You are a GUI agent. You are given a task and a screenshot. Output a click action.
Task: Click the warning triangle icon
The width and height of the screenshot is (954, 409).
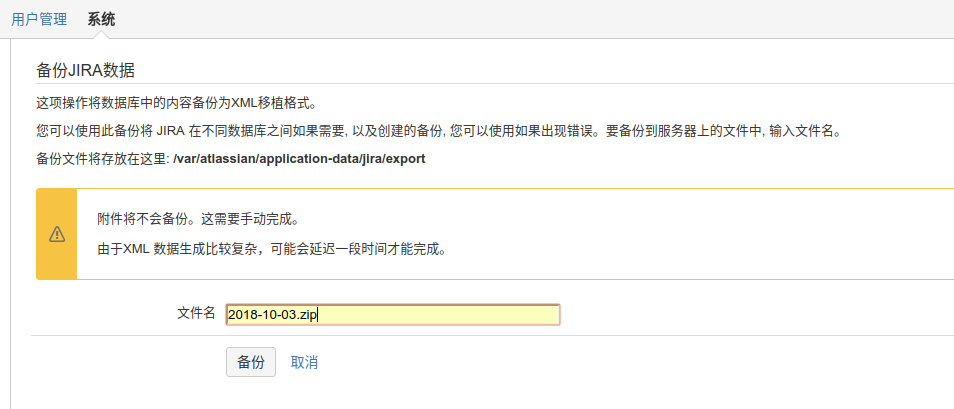[57, 234]
